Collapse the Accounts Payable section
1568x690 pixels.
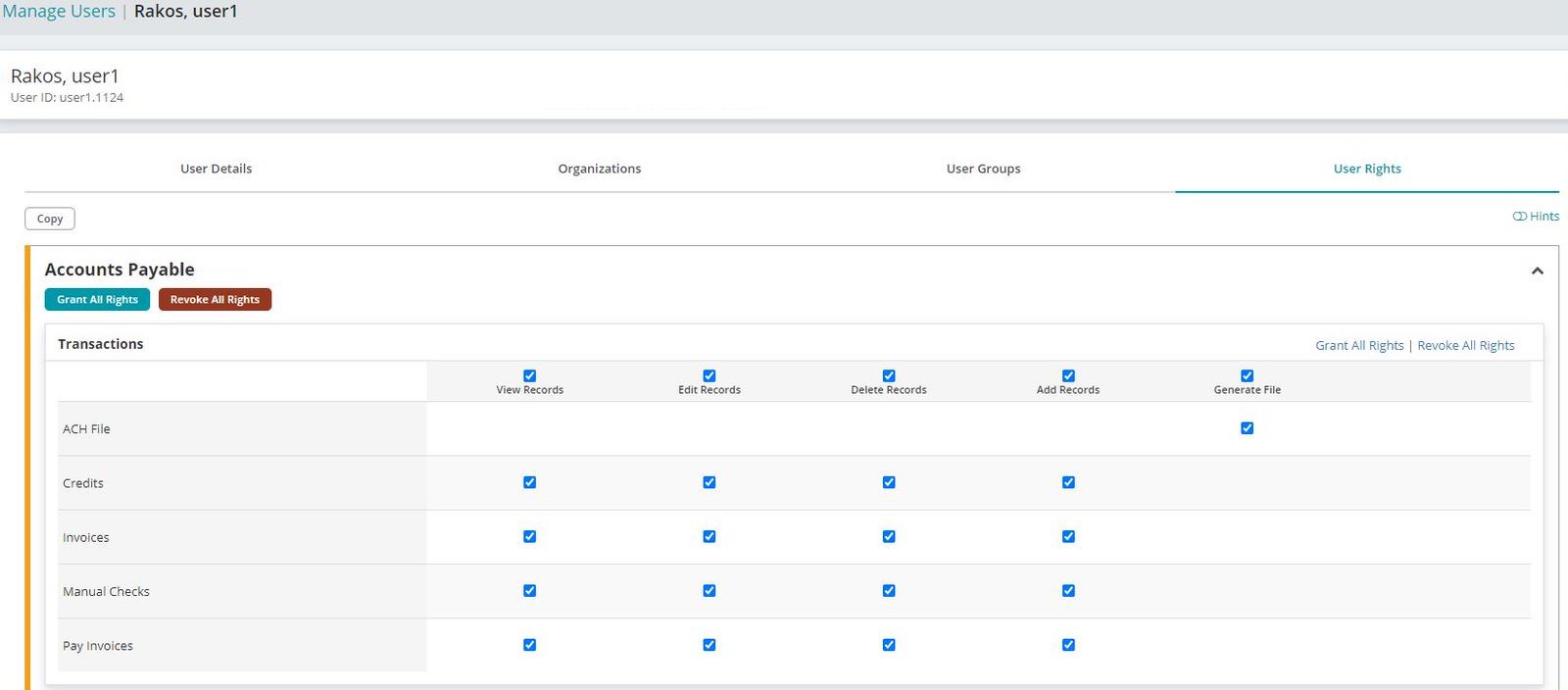[1537, 271]
